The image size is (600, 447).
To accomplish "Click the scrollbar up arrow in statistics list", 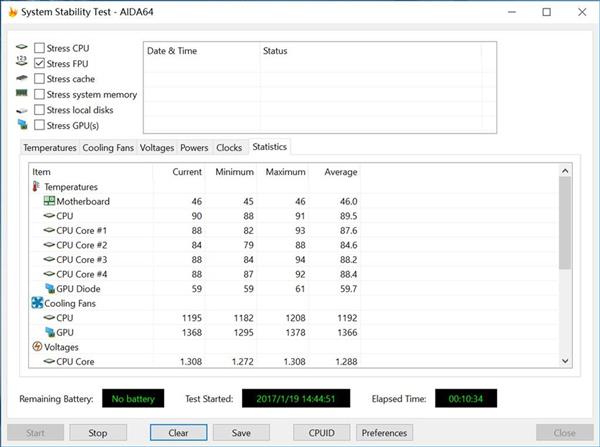I will tap(564, 171).
